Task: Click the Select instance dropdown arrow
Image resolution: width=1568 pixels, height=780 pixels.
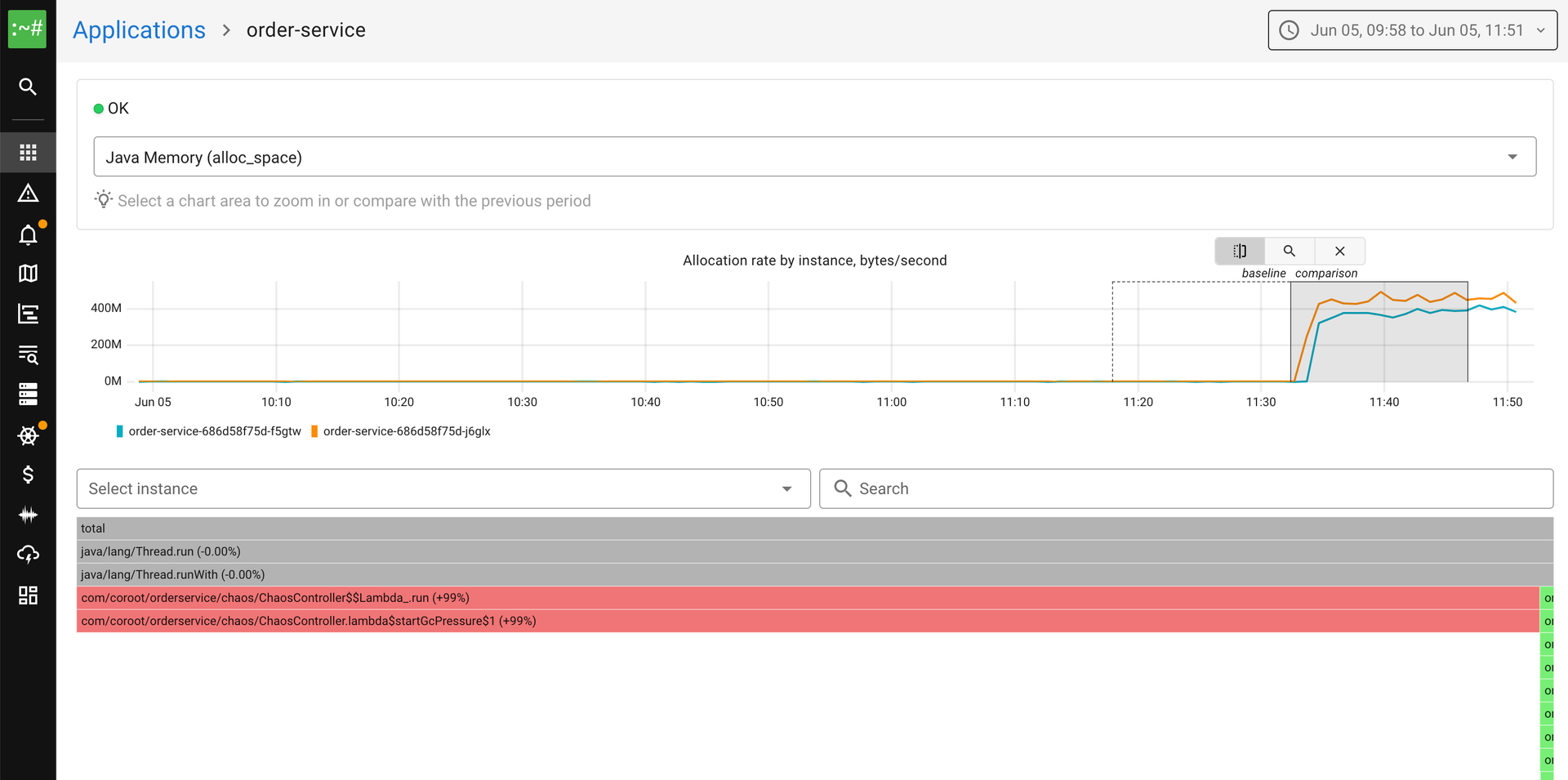Action: tap(787, 489)
